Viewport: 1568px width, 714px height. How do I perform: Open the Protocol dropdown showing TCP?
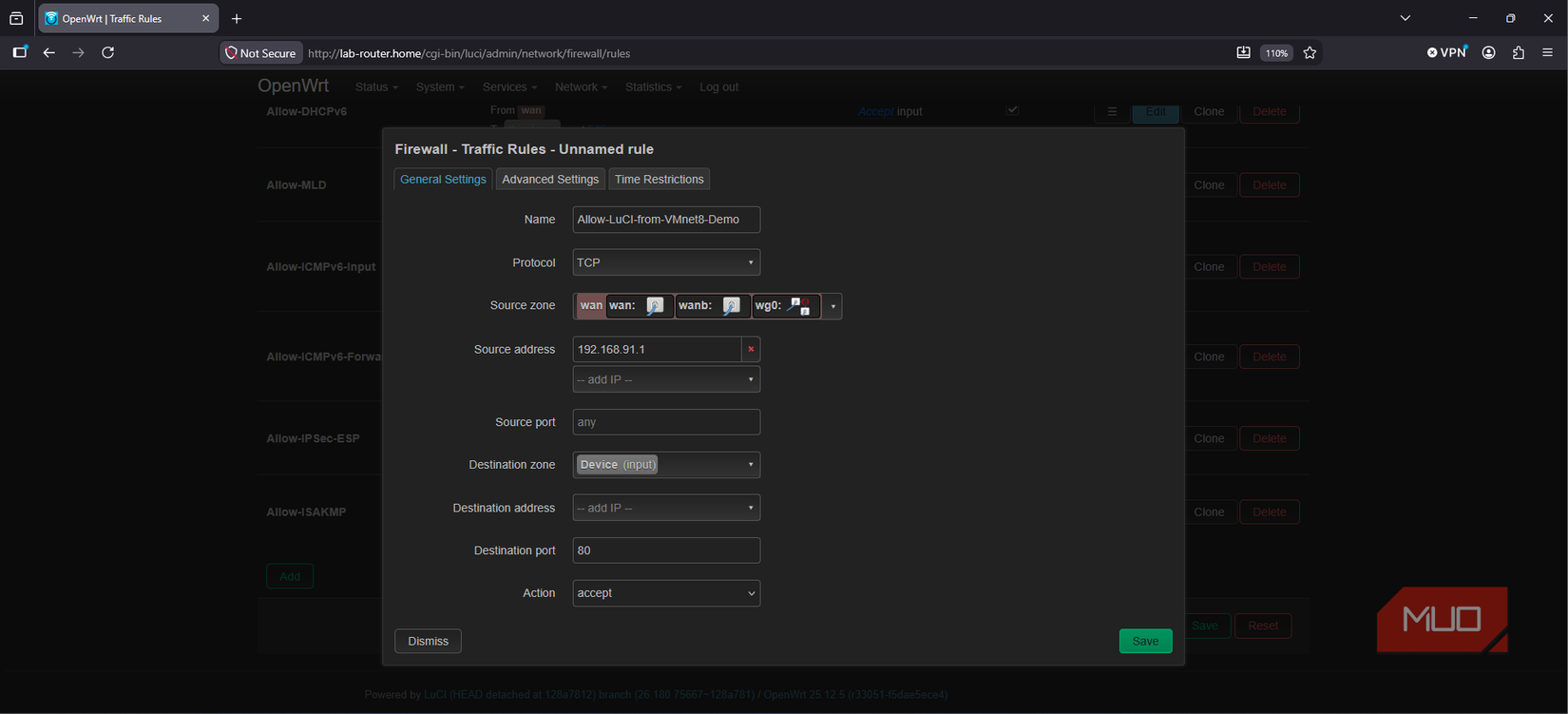pos(666,262)
